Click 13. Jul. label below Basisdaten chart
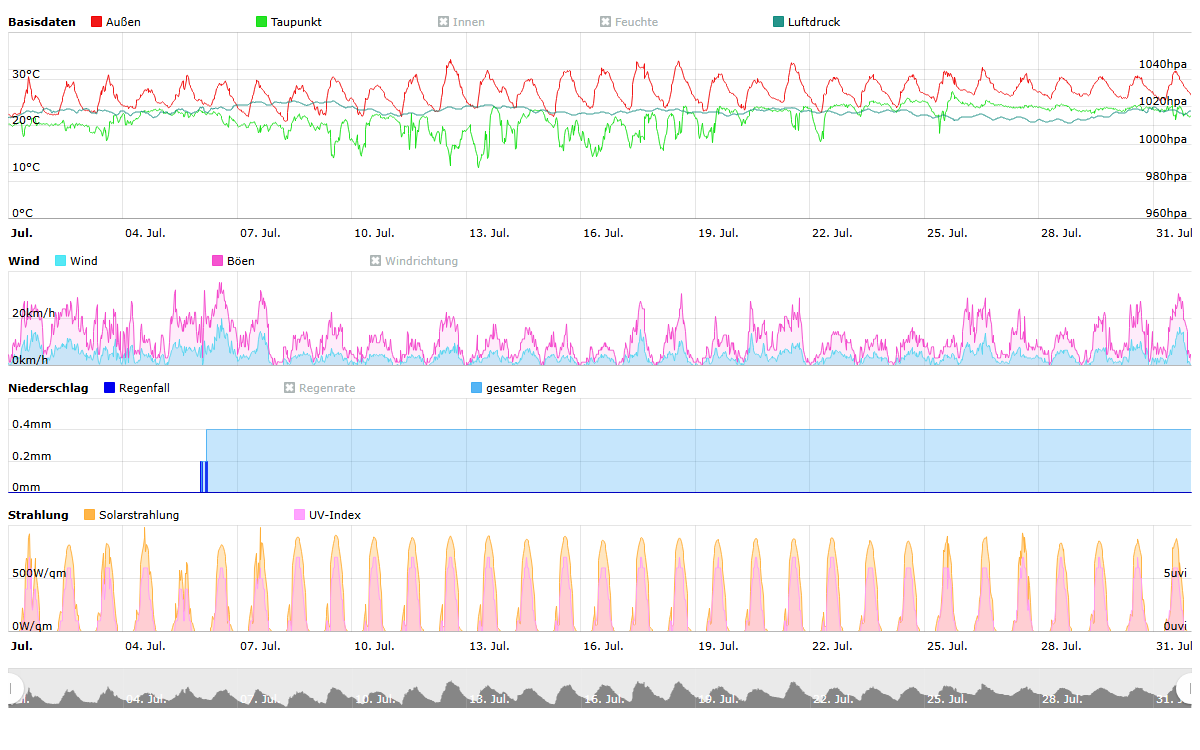The image size is (1200, 750). tap(489, 233)
